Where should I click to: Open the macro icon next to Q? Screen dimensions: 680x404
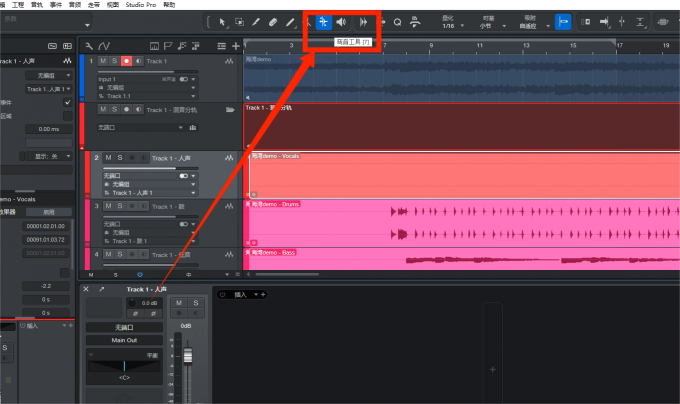click(415, 22)
